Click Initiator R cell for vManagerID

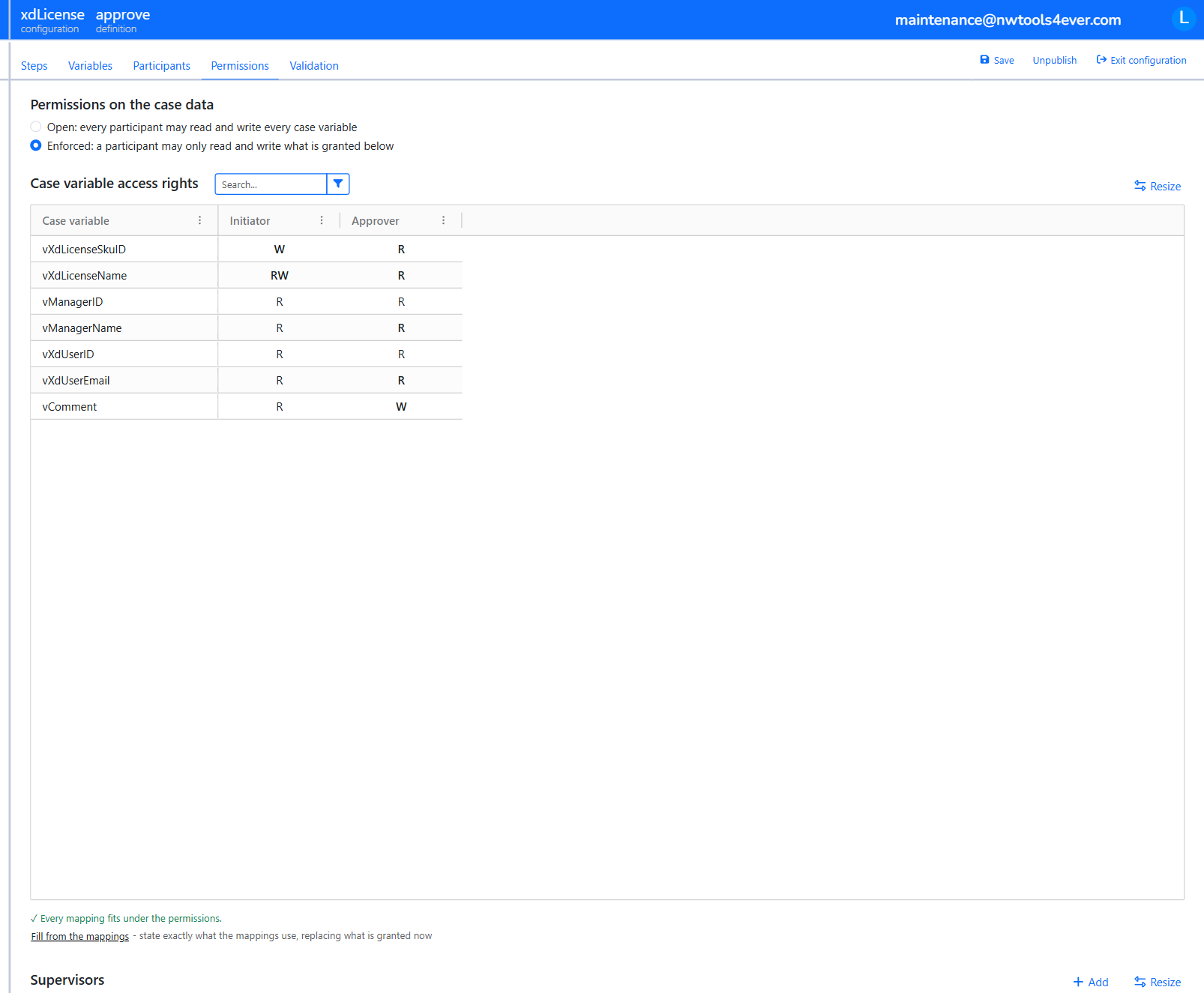[x=279, y=301]
